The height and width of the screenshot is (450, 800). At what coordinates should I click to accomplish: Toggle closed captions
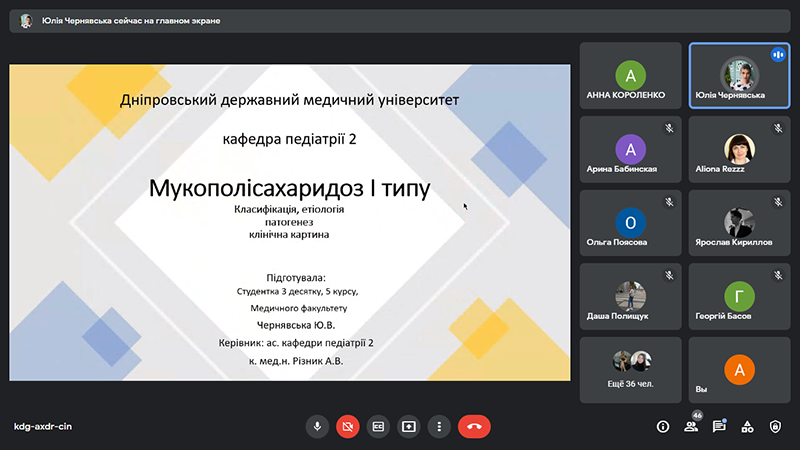[378, 426]
